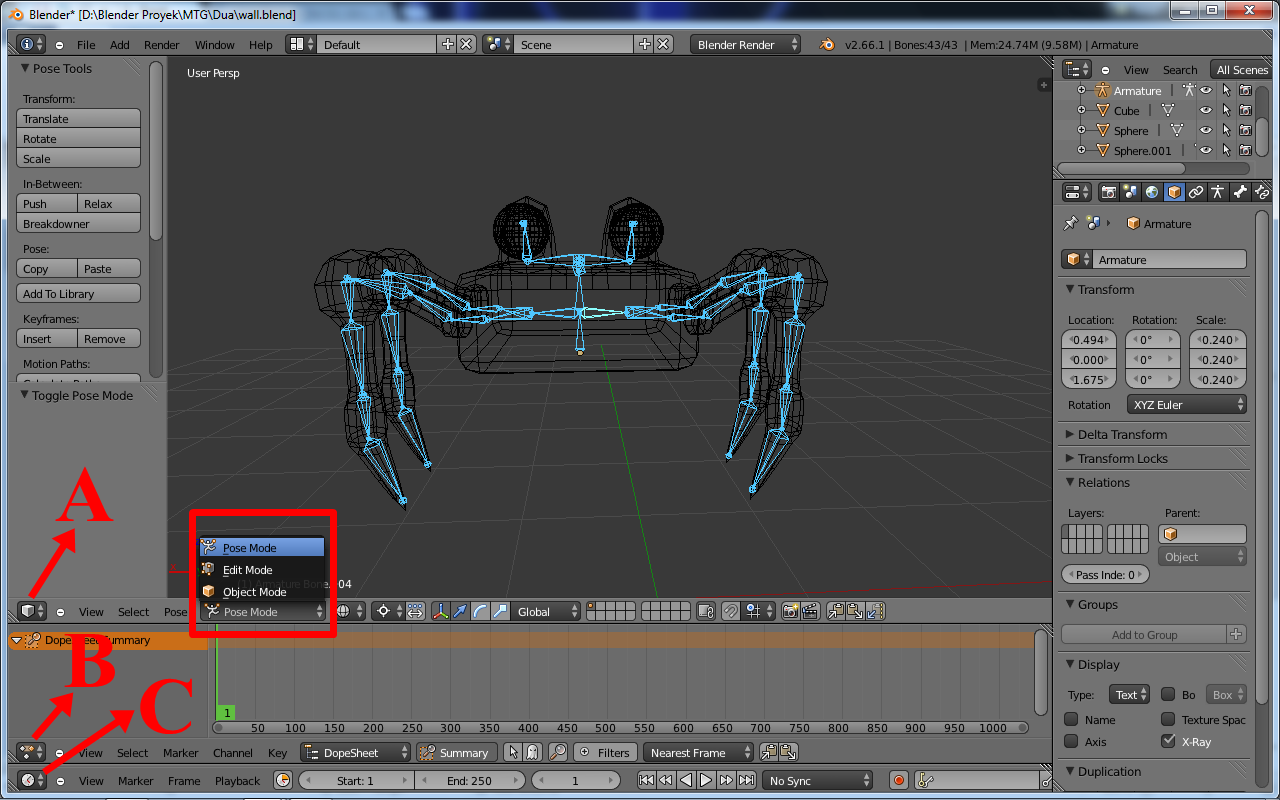Hide the Cube object with eye icon

click(1206, 110)
